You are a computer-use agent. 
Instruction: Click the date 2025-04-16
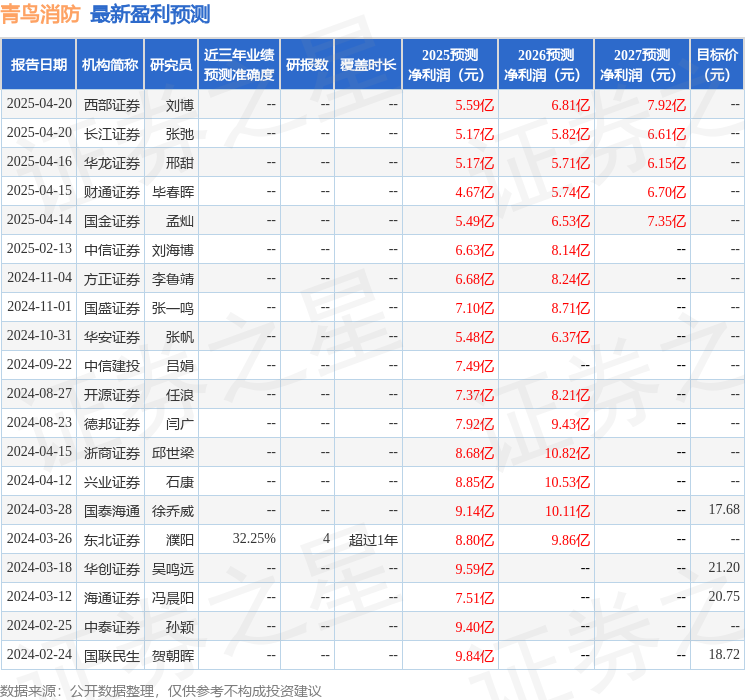(39, 162)
